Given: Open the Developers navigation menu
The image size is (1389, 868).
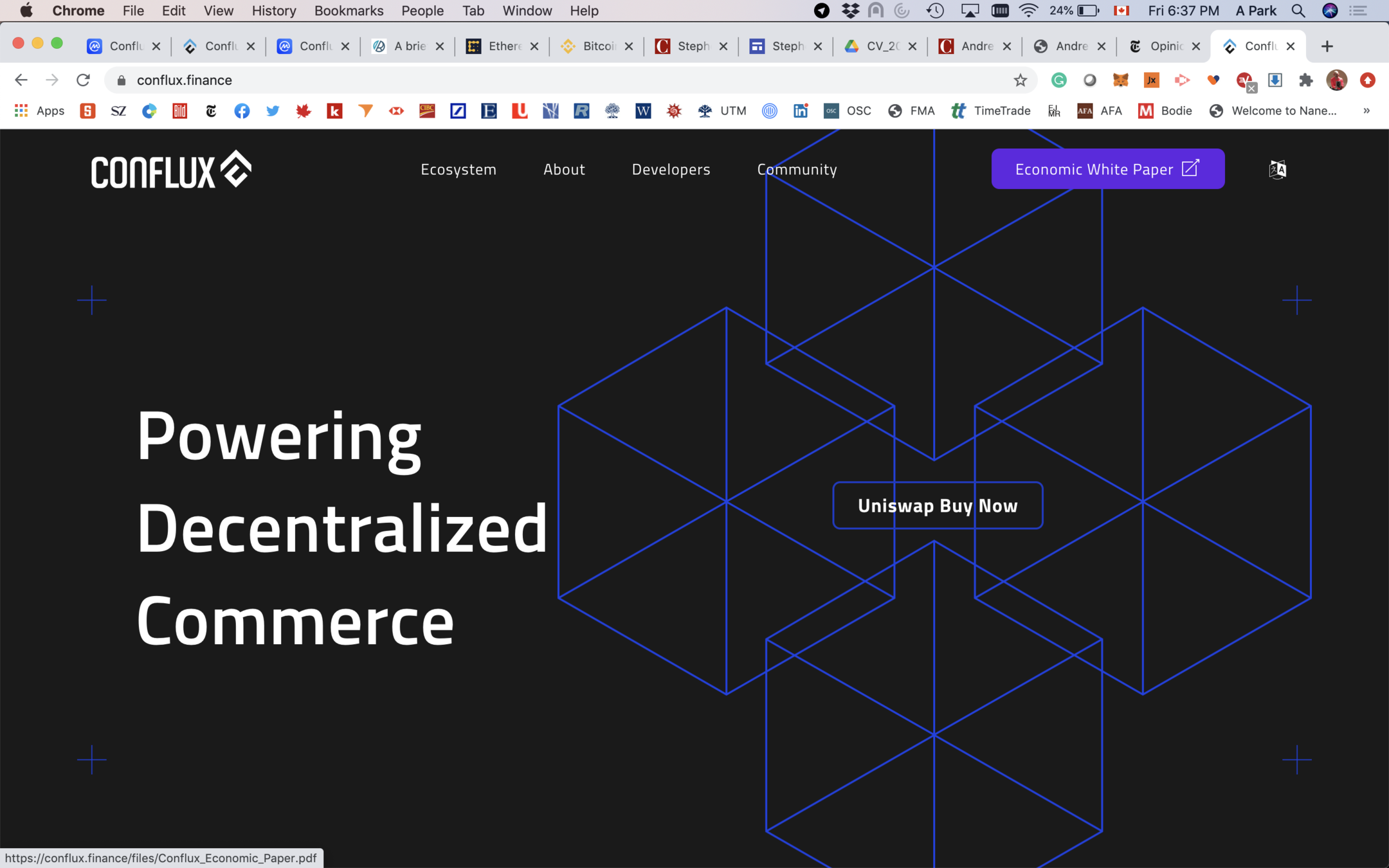Looking at the screenshot, I should click(x=671, y=169).
